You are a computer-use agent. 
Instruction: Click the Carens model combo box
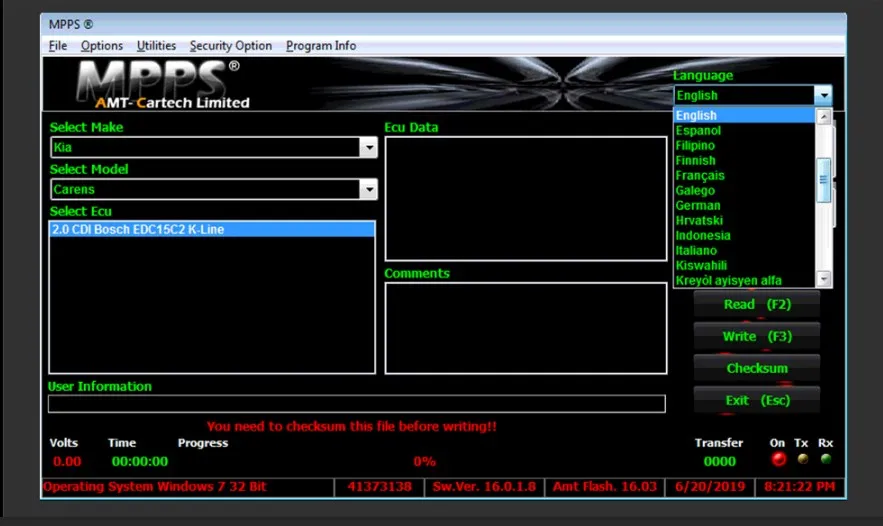213,189
